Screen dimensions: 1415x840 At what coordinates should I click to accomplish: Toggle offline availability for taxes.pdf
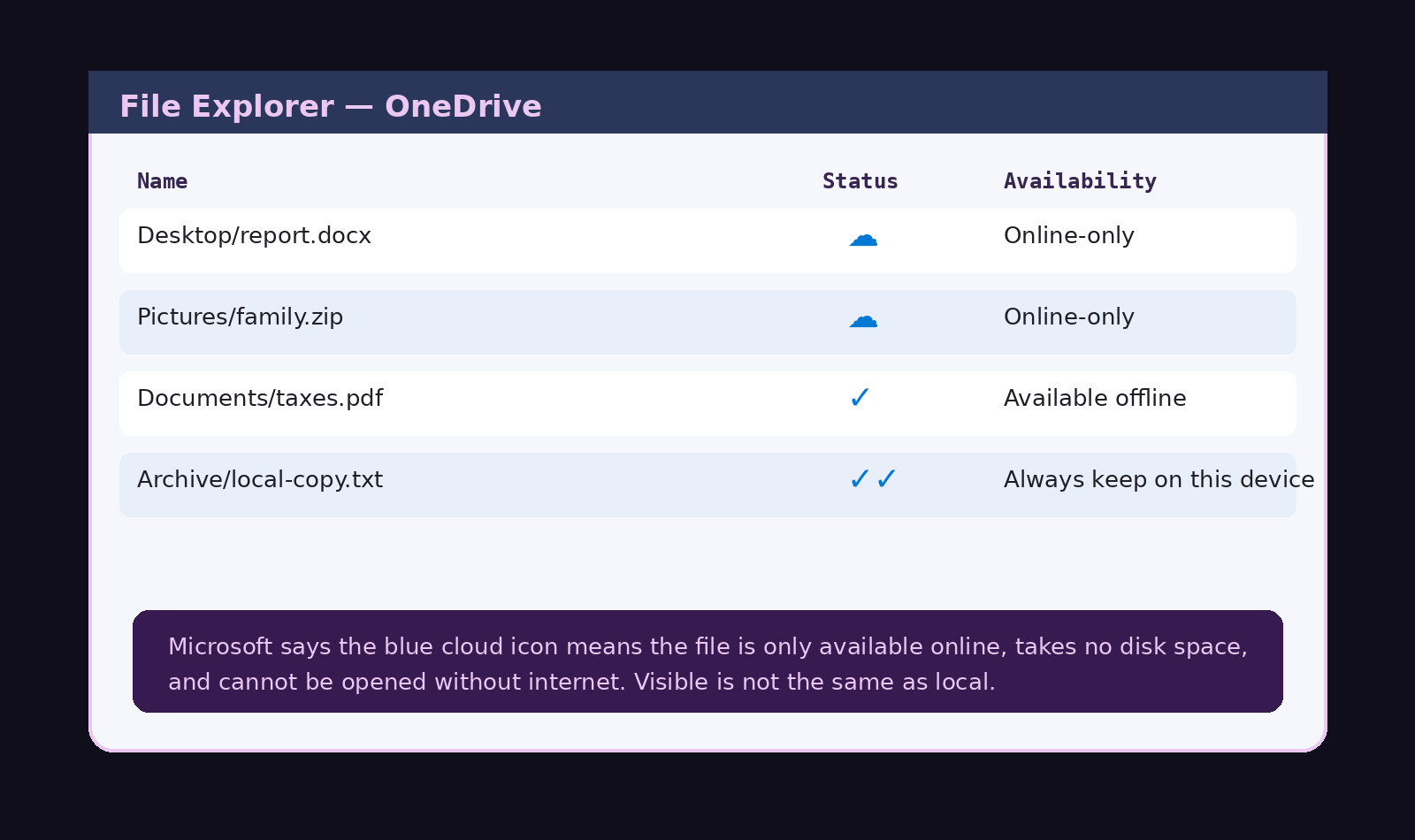click(x=1095, y=398)
